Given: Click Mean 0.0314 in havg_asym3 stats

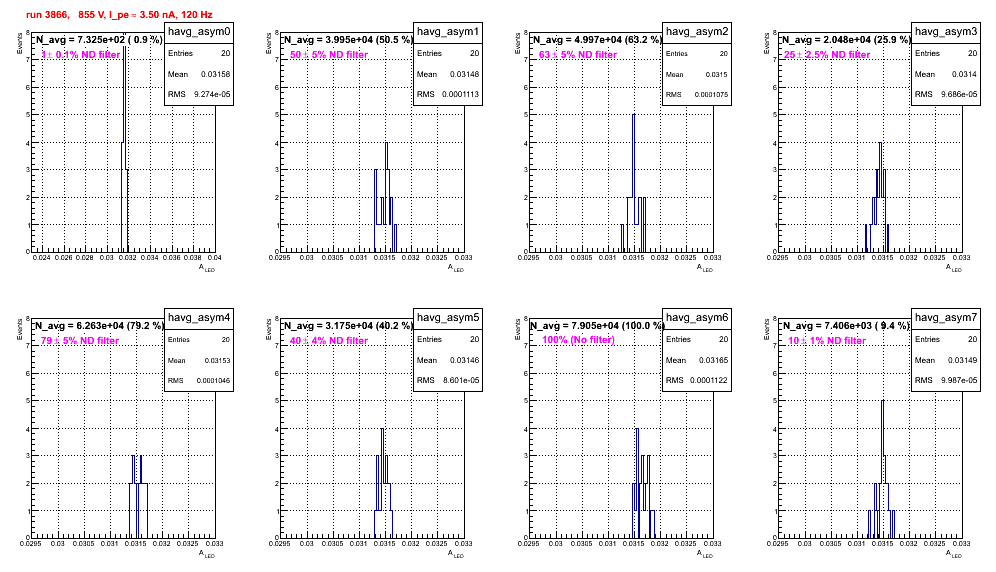Looking at the screenshot, I should (946, 74).
